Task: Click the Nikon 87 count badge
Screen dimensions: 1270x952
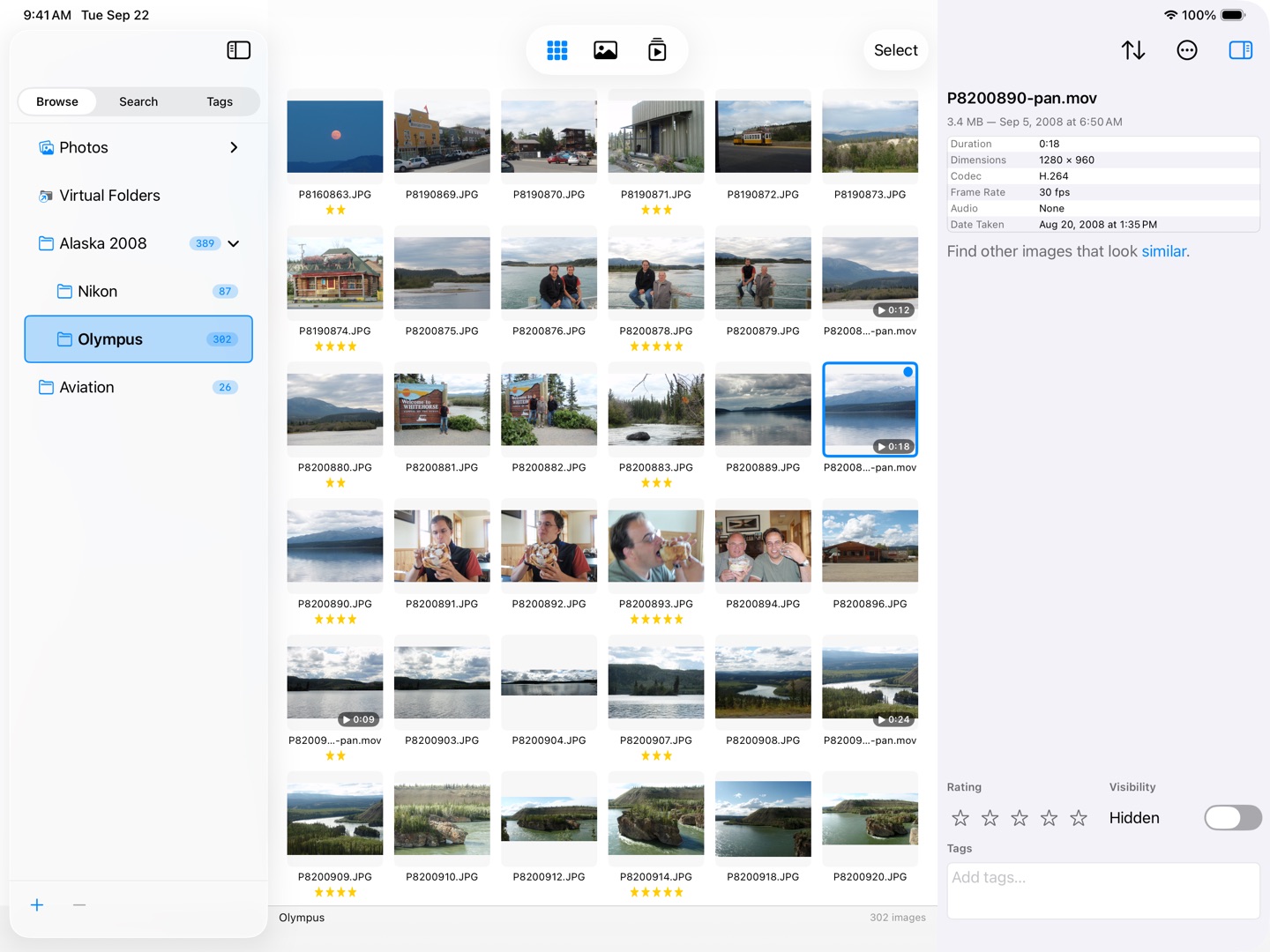Action: [x=225, y=291]
